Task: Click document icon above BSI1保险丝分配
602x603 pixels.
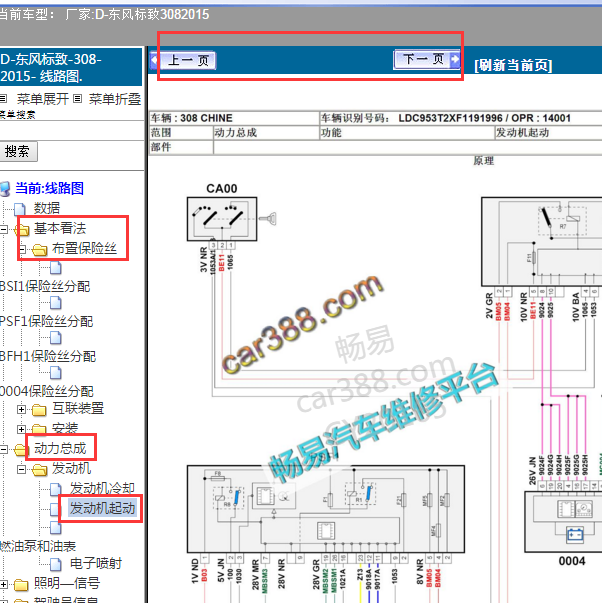Action: click(56, 268)
